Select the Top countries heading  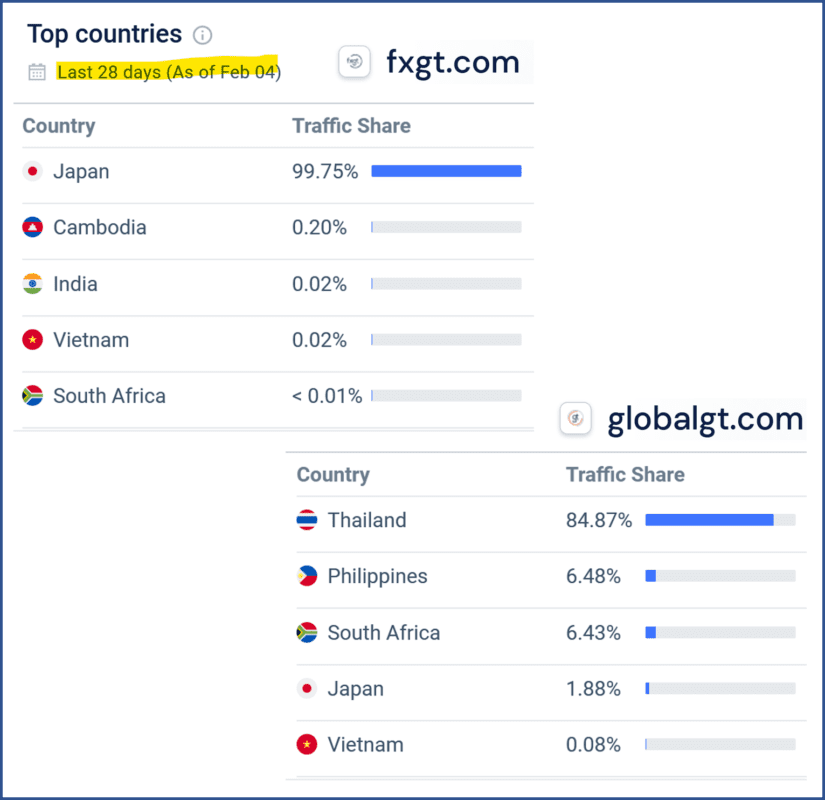pyautogui.click(x=105, y=33)
